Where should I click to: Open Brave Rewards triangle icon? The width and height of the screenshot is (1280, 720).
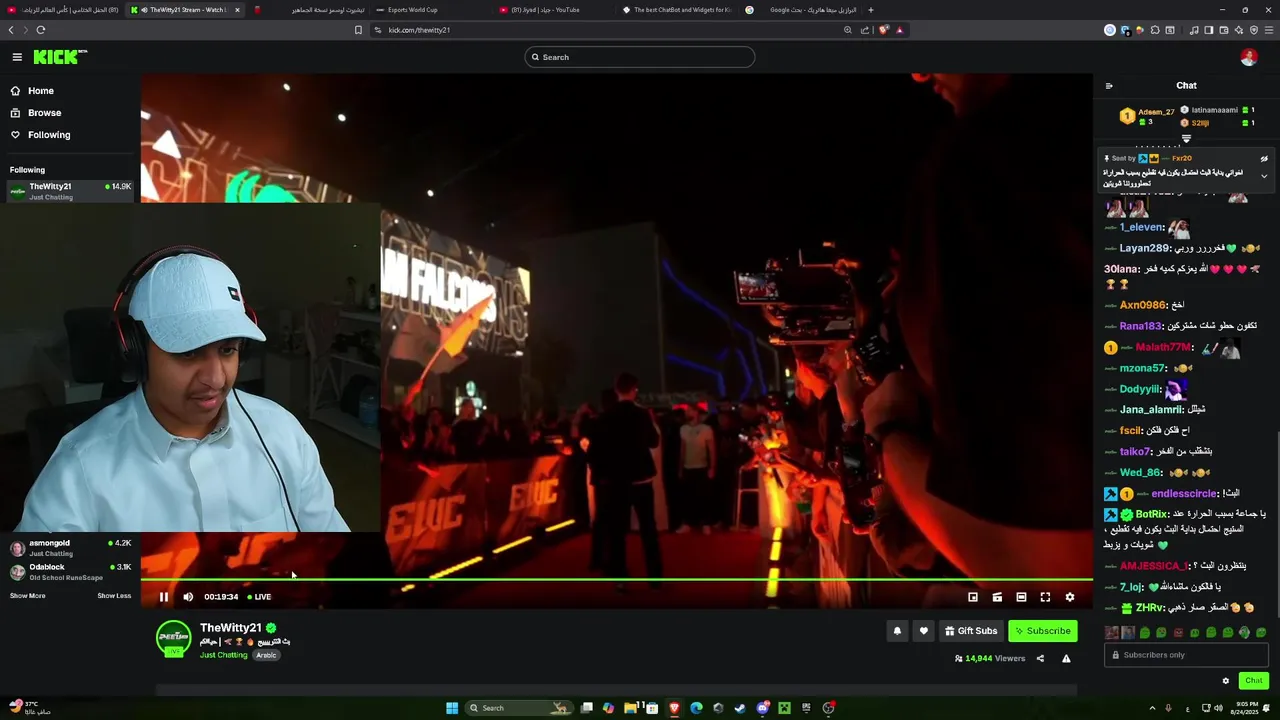(x=899, y=30)
